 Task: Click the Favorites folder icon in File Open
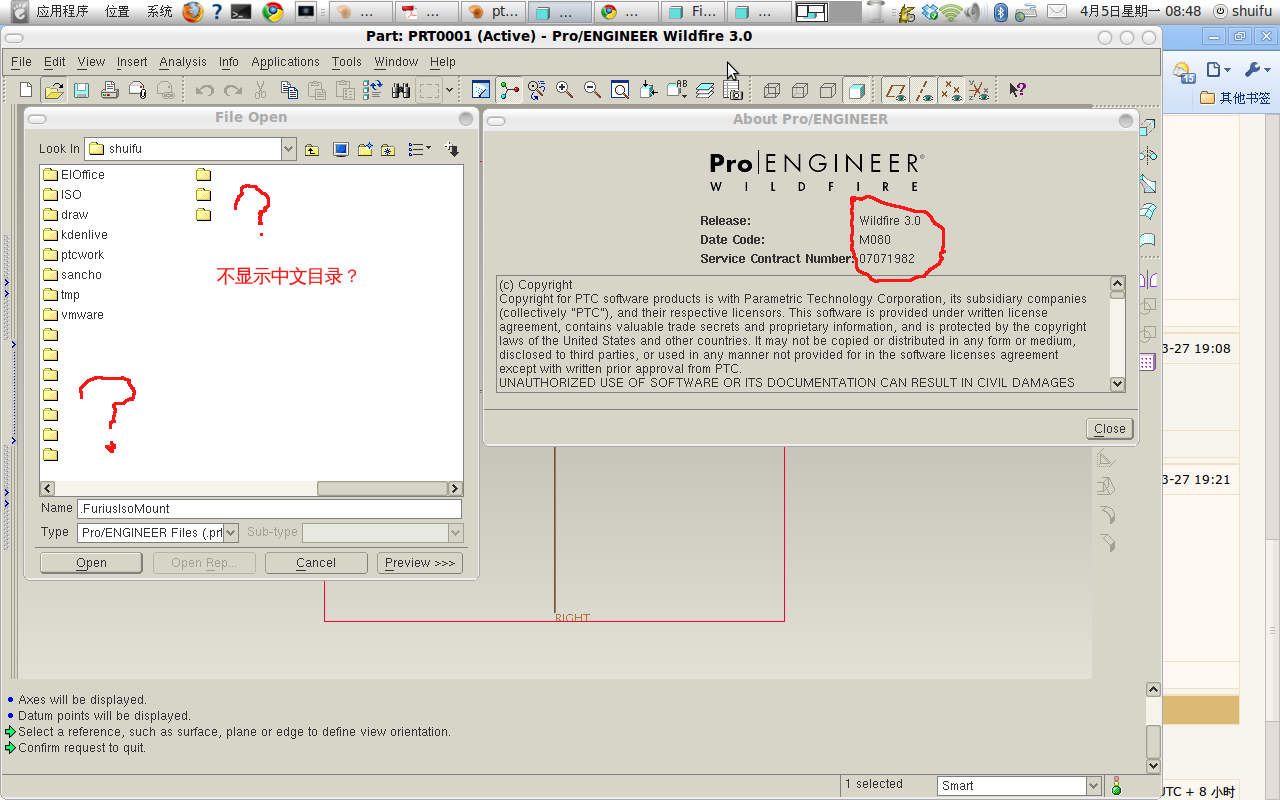[388, 150]
